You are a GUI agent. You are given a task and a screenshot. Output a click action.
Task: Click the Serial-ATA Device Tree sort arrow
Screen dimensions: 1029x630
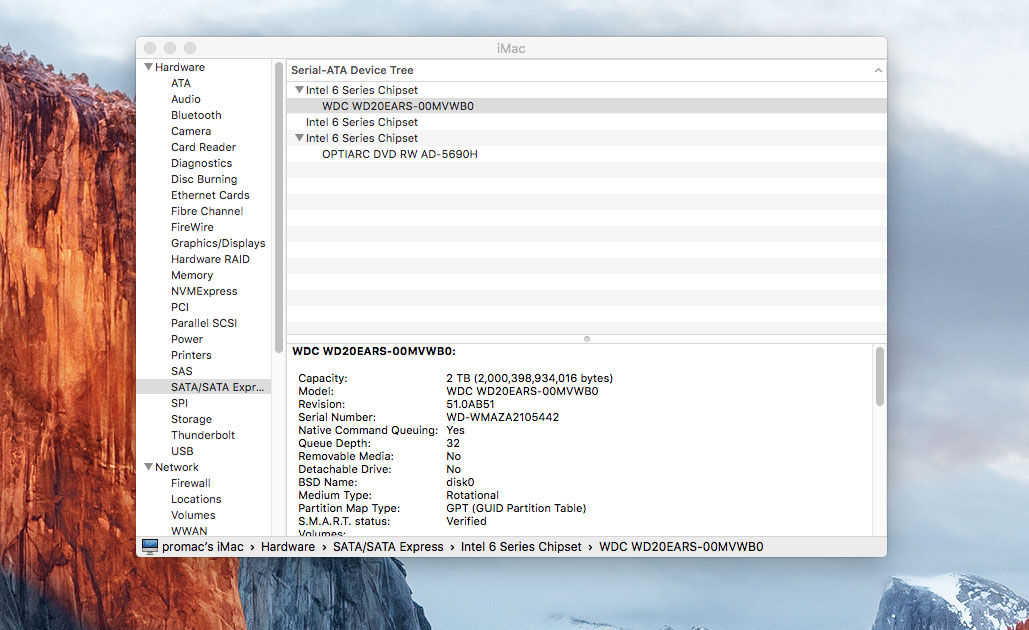tap(878, 70)
